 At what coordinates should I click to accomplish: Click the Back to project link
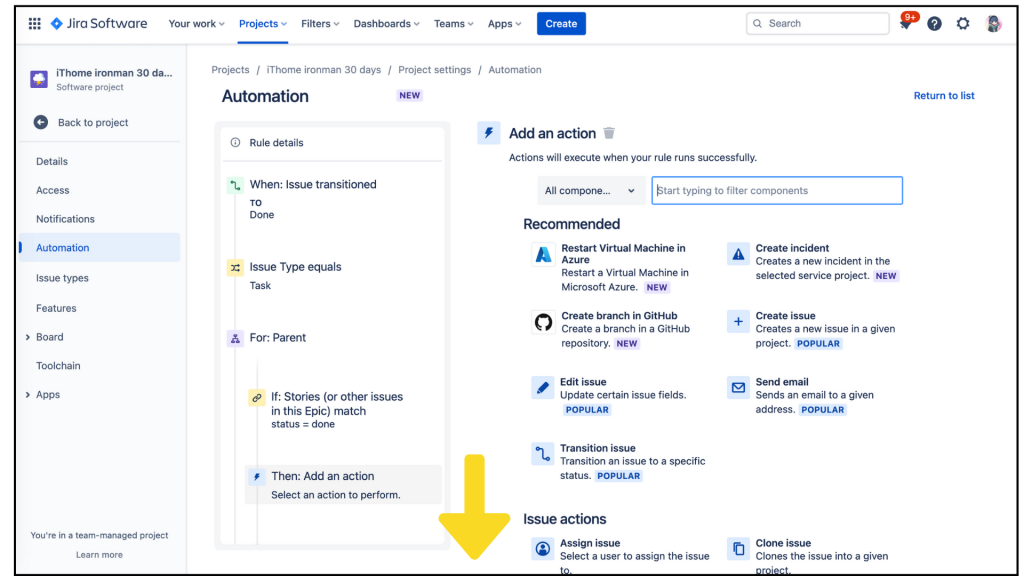(93, 122)
